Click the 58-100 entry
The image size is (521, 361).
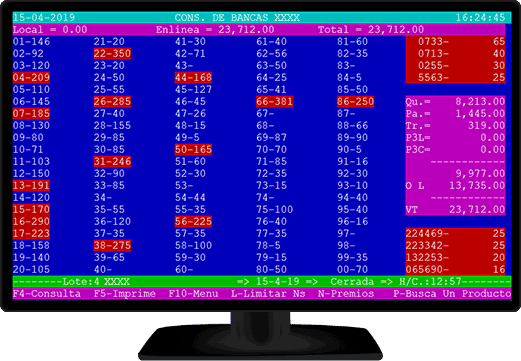click(x=193, y=246)
